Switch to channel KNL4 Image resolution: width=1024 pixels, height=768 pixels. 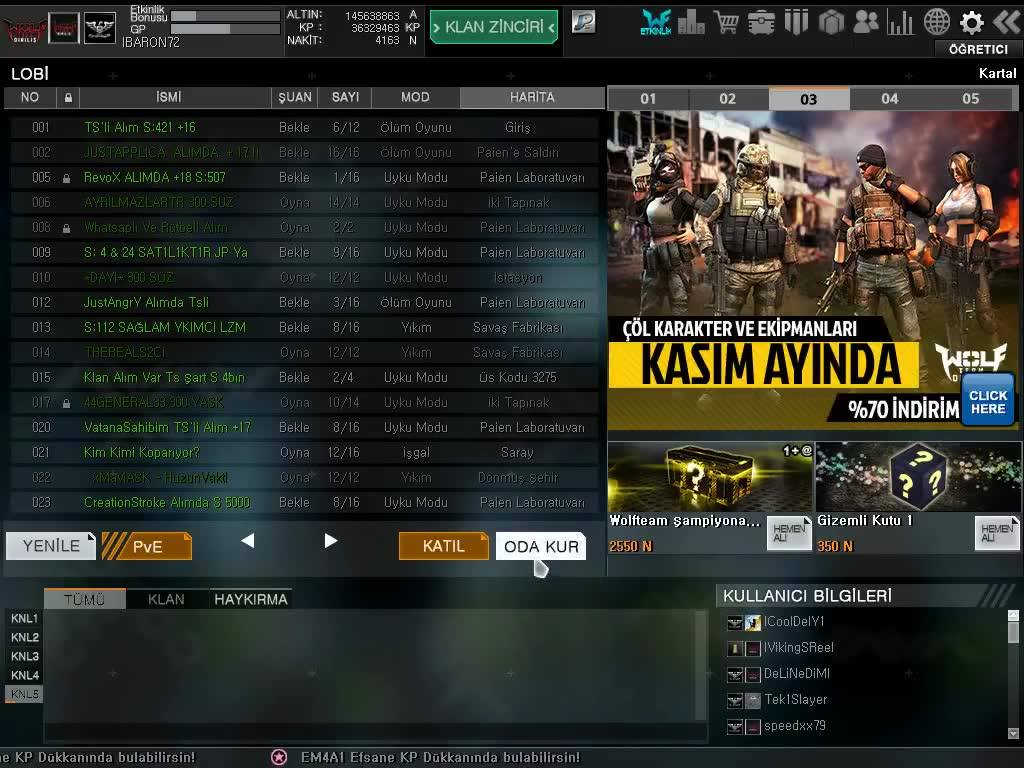point(24,675)
